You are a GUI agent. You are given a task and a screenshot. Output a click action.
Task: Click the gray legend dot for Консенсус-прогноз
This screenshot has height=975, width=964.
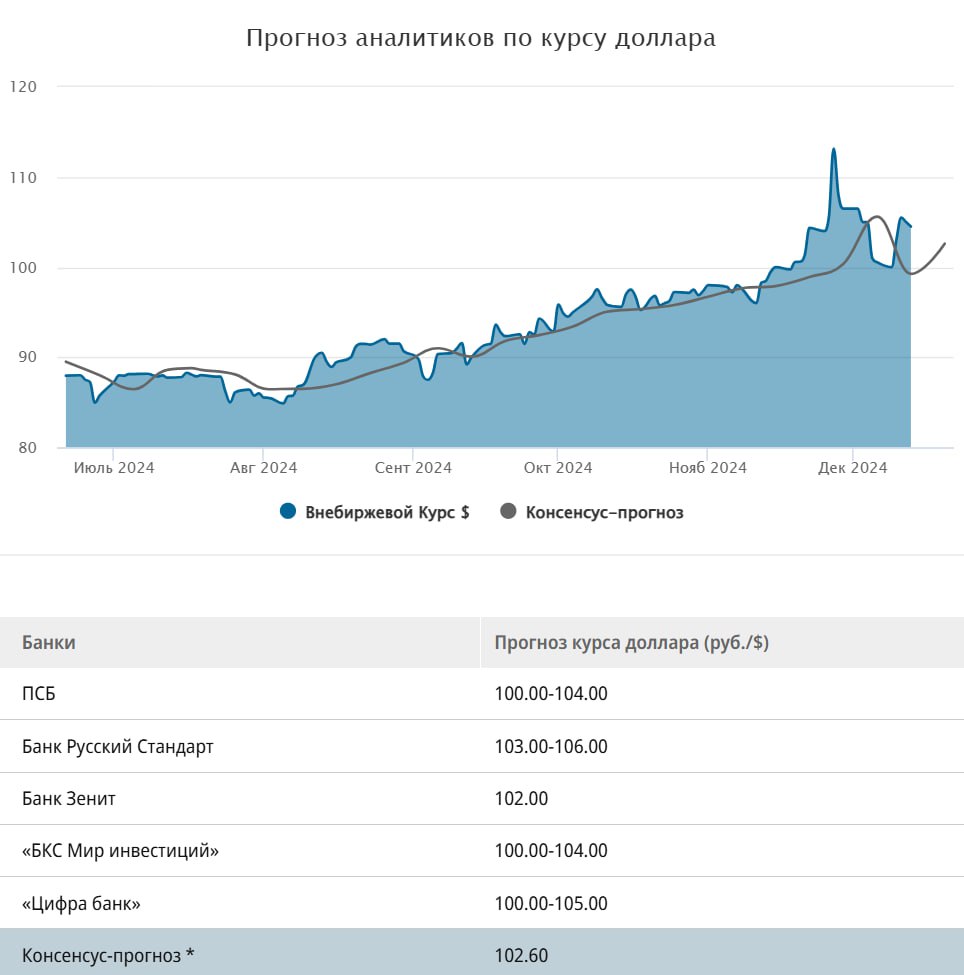pos(509,512)
